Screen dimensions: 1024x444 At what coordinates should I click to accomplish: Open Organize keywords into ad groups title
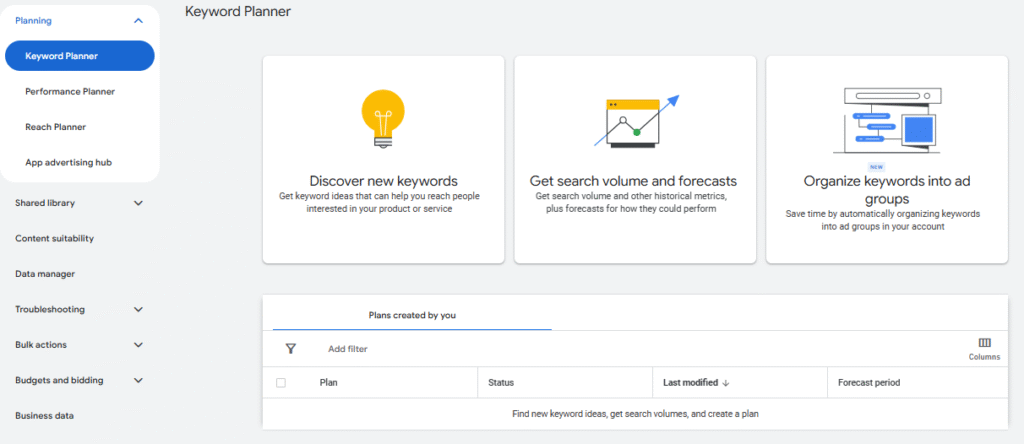point(887,189)
